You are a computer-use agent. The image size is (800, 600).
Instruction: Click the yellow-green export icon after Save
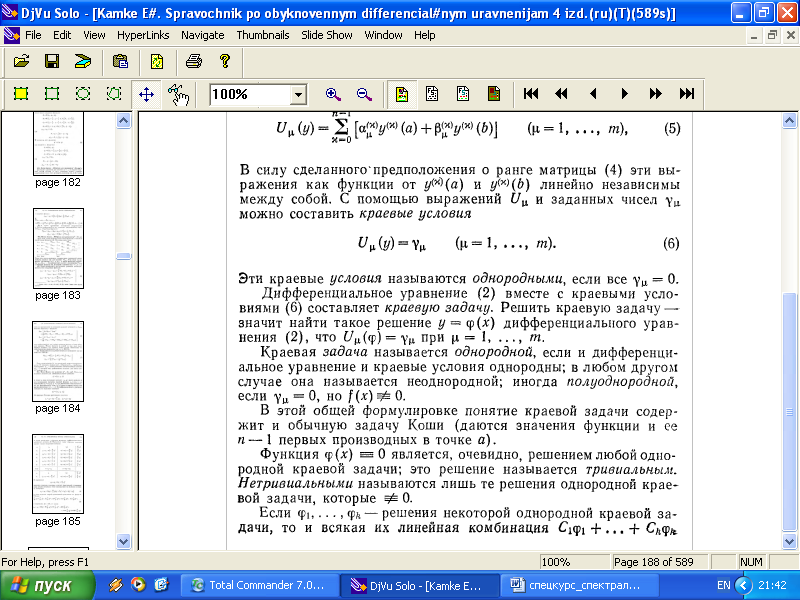[x=83, y=62]
